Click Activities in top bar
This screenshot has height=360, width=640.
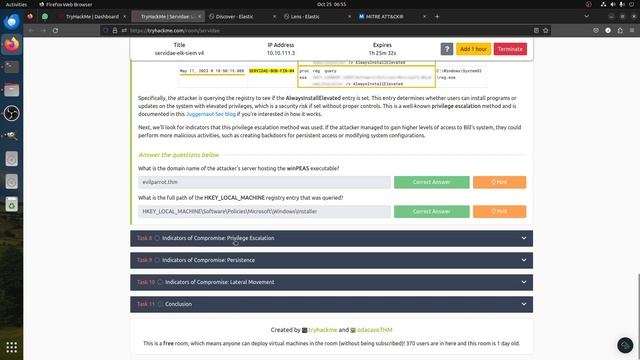point(16,4)
